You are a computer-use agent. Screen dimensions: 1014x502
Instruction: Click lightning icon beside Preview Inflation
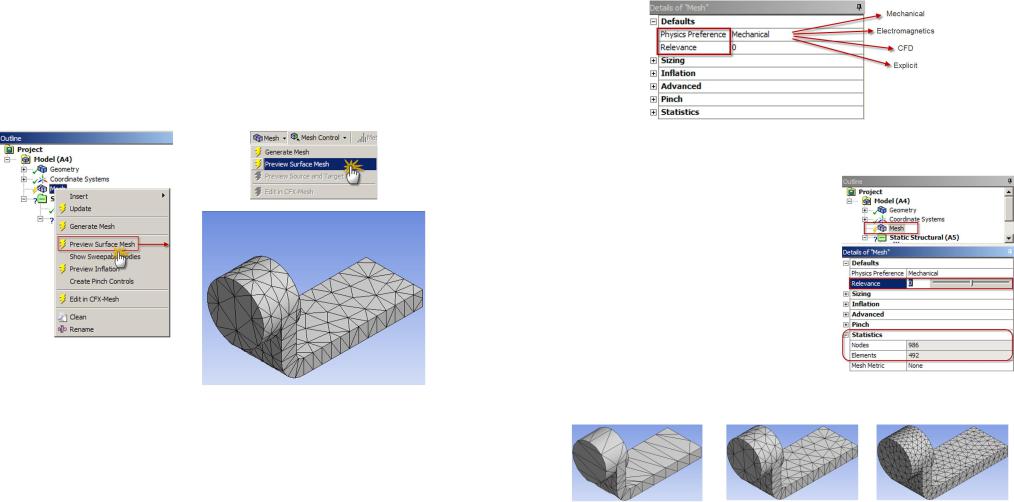(63, 268)
